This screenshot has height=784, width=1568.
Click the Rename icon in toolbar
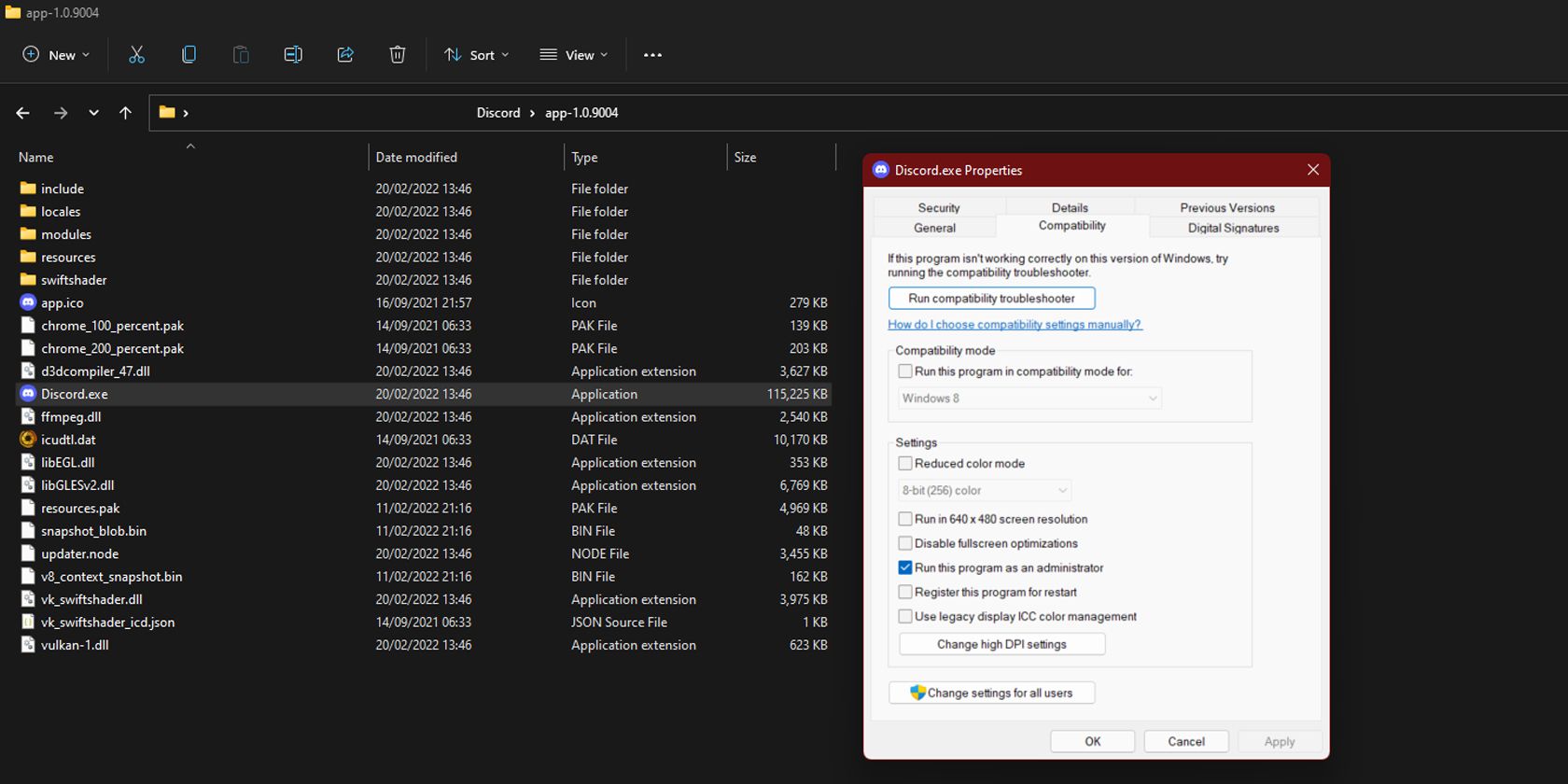293,55
